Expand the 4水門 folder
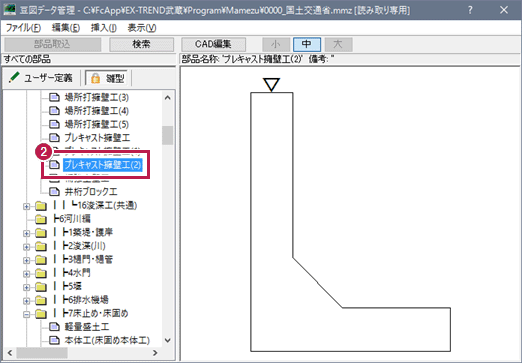This screenshot has width=522, height=363. pyautogui.click(x=26, y=274)
